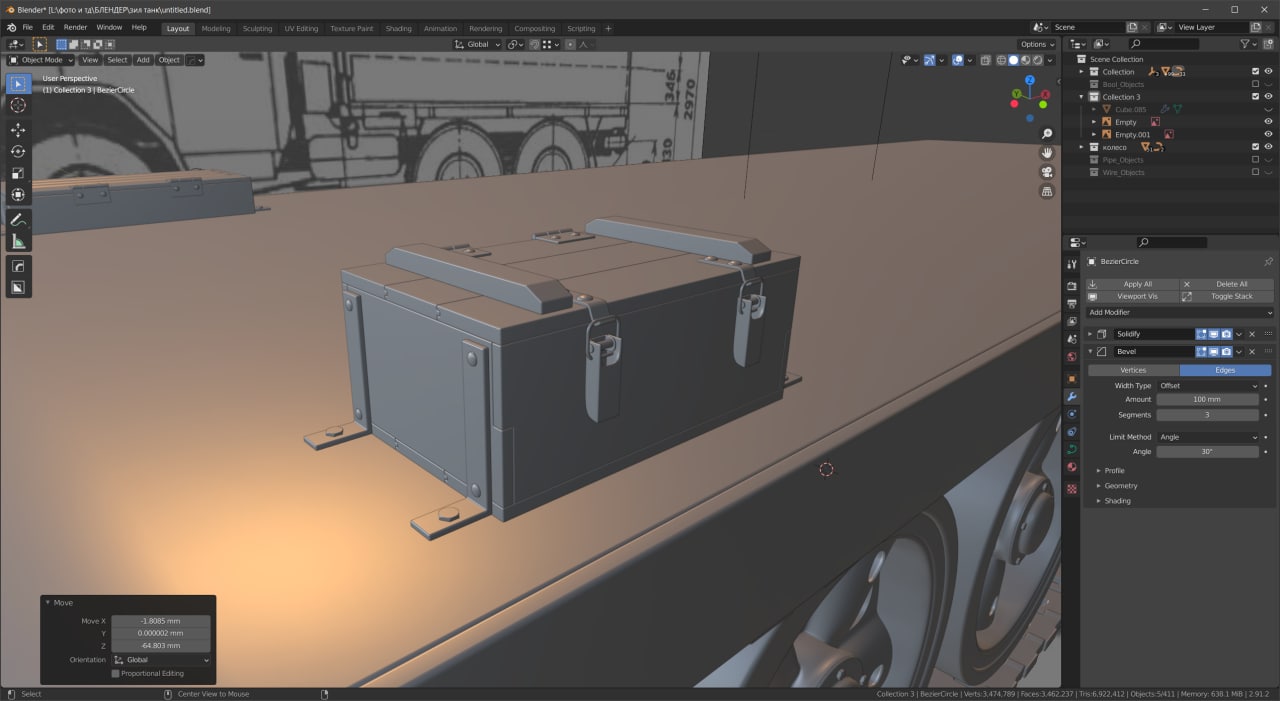Toggle the camera view icon
The width and height of the screenshot is (1280, 701).
pos(1047,172)
